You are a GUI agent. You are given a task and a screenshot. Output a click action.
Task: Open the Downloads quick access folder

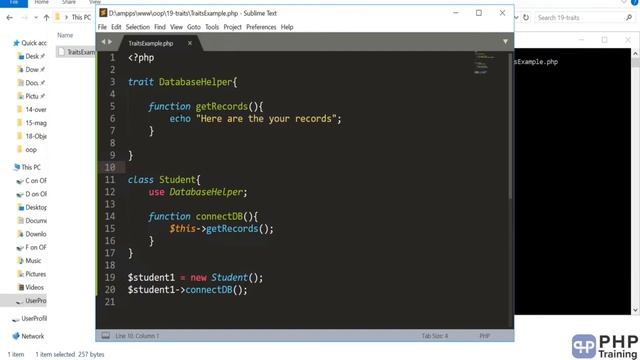pyautogui.click(x=31, y=69)
